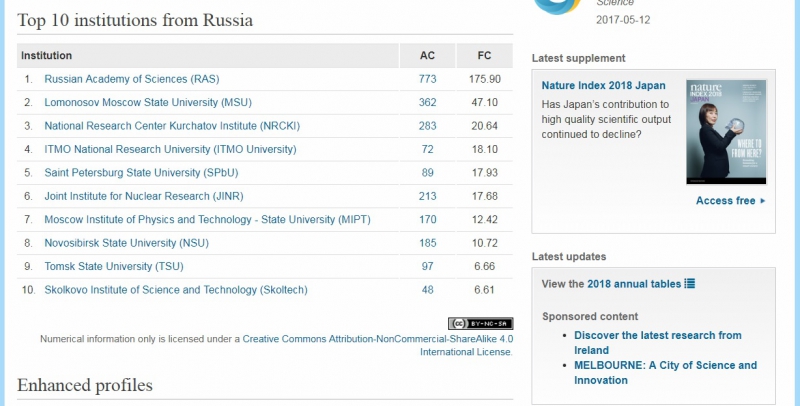This screenshot has height=406, width=800.
Task: Open Lomonosov Moscow State University (MSU) link
Action: pos(147,102)
